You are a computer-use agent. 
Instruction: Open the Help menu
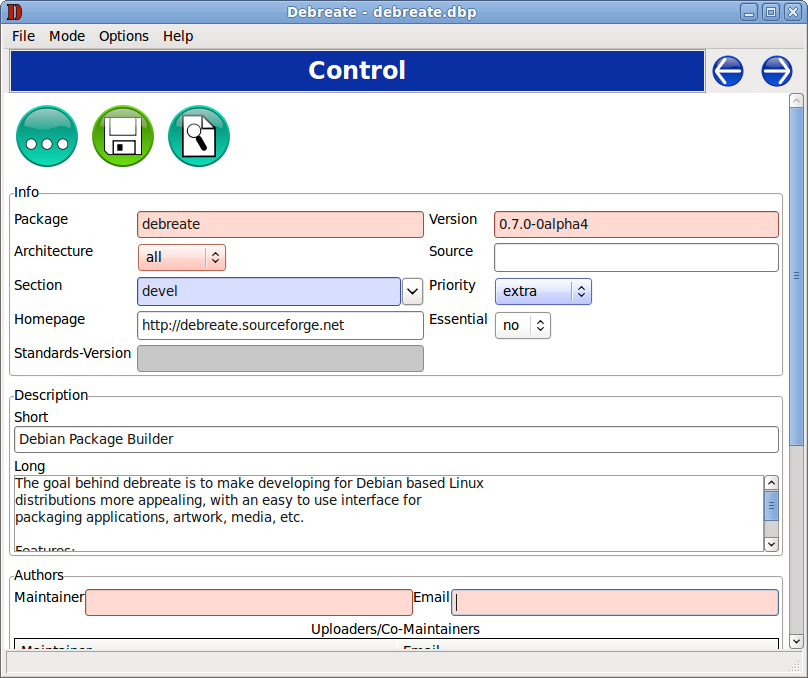[x=178, y=36]
